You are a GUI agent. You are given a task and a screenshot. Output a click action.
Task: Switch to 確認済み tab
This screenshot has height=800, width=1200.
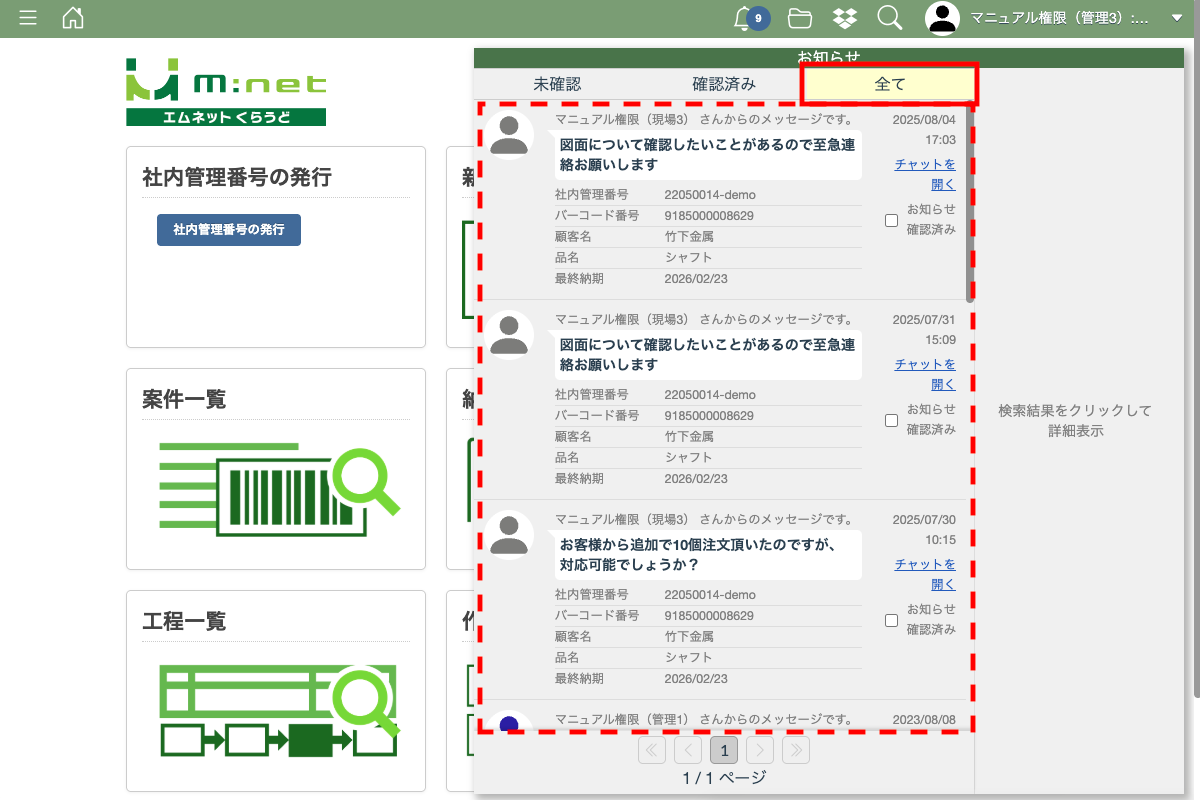point(724,85)
